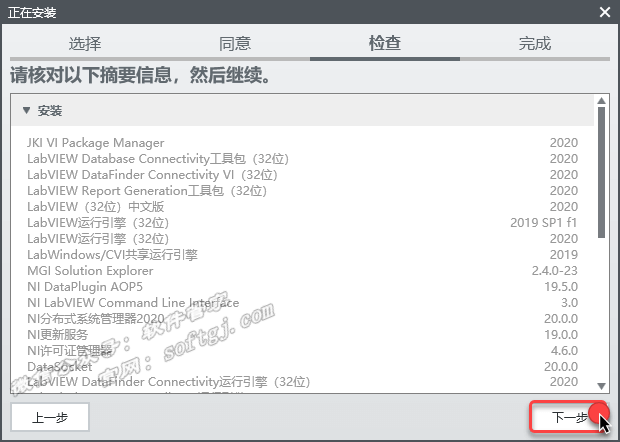Select LabVIEW (32位) 中文版 row
620x442 pixels.
pos(302,207)
